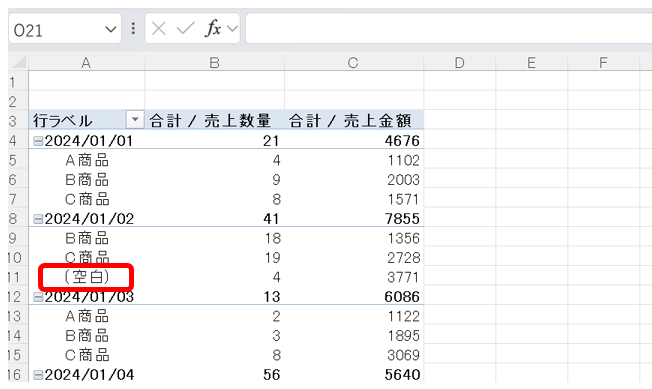Viewport: 652px width, 389px height.
Task: Click C商品 in row 7
Action: tap(87, 199)
